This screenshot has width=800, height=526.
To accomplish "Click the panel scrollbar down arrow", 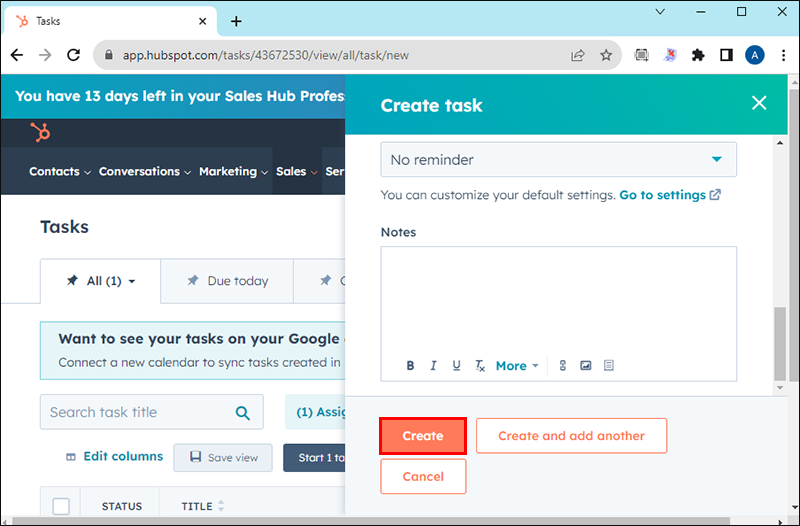I will (x=780, y=388).
